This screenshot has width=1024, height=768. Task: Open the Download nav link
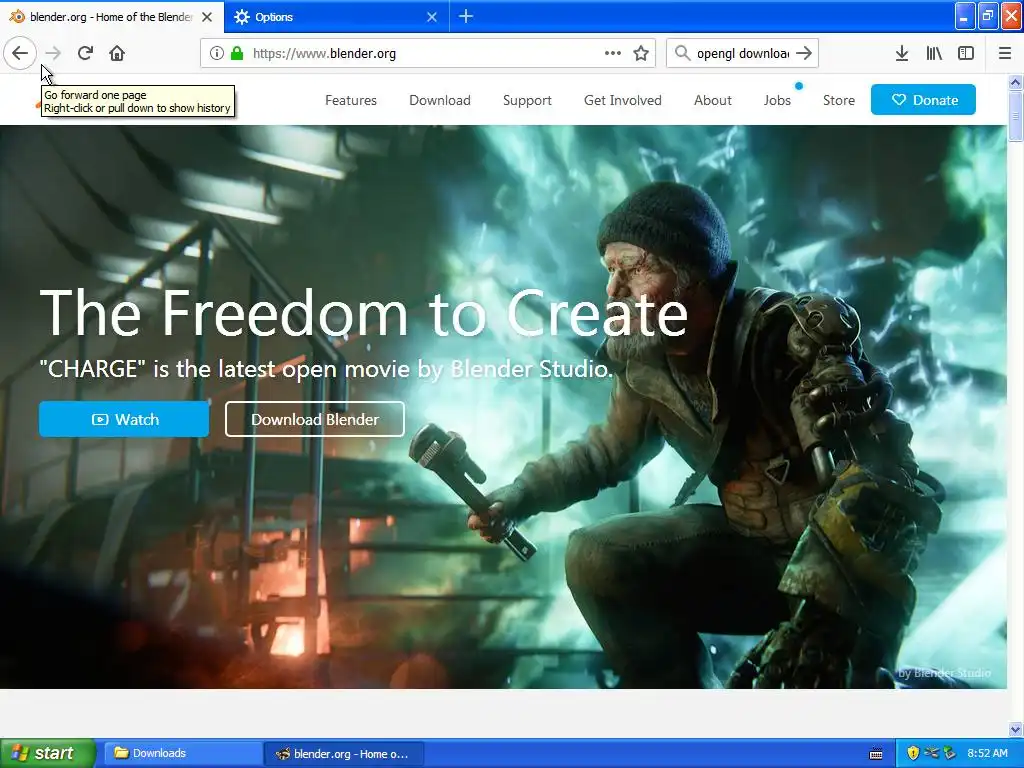[440, 100]
